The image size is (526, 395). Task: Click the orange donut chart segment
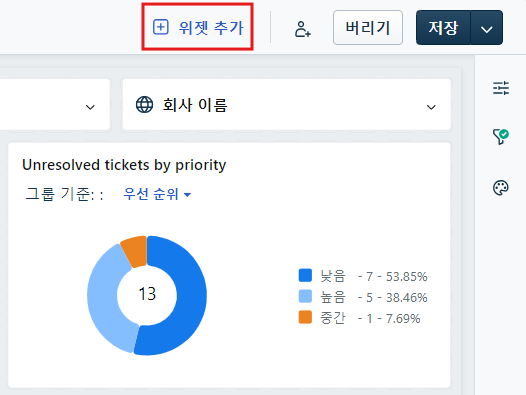(136, 251)
